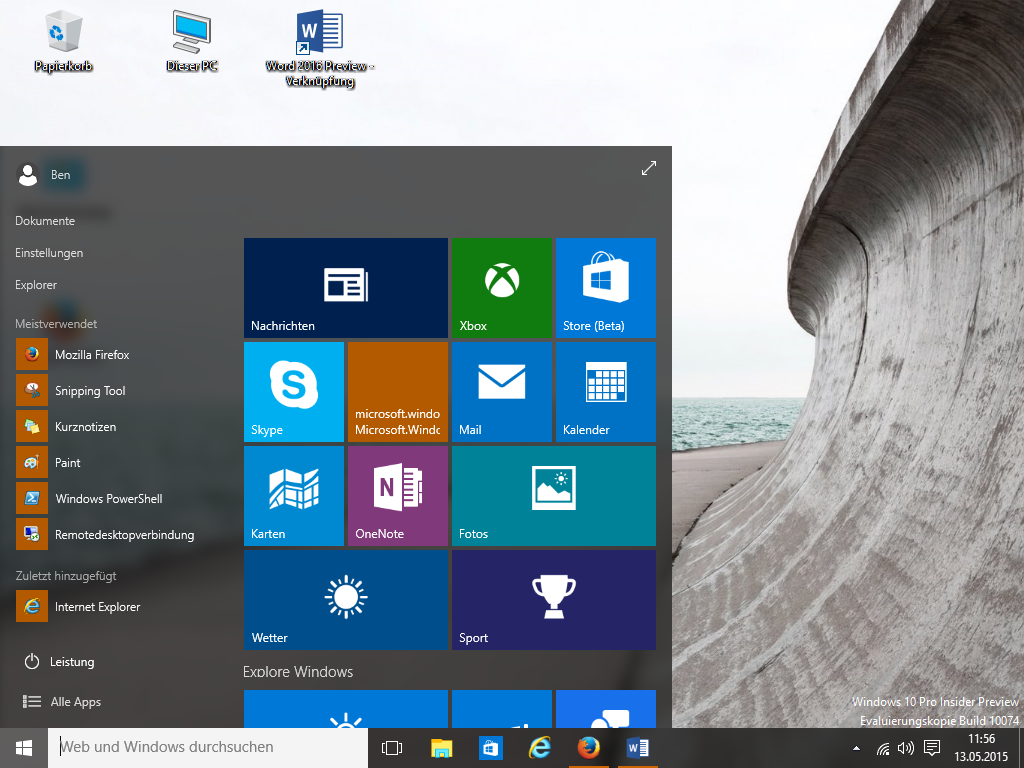Open the Karten maps tile
1024x768 pixels.
(294, 496)
